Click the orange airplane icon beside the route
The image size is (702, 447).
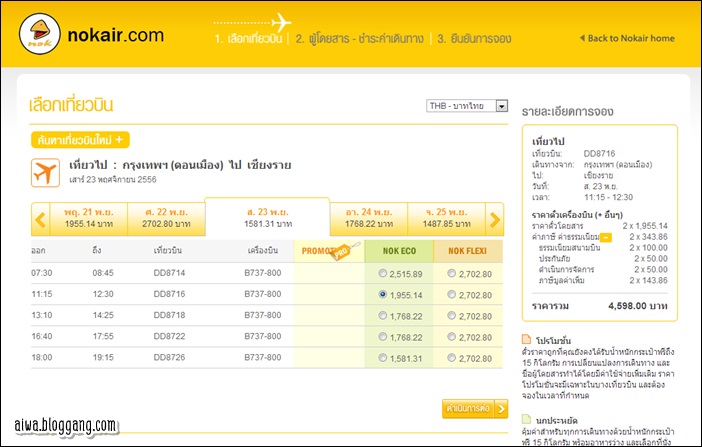coord(45,172)
